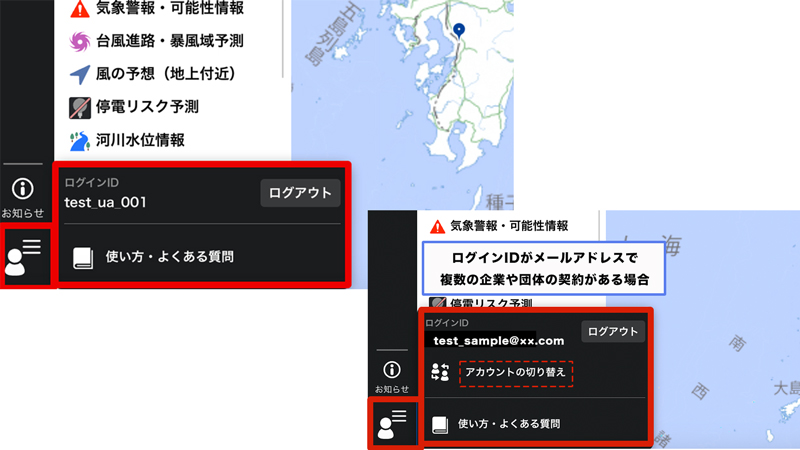
Task: Open 使い方・よくある質問 in right panel
Action: [509, 423]
